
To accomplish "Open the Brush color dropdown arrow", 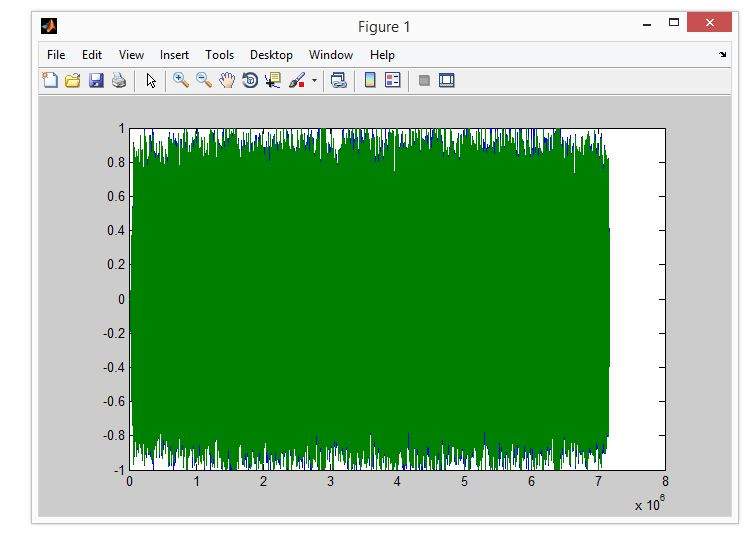I will point(314,81).
